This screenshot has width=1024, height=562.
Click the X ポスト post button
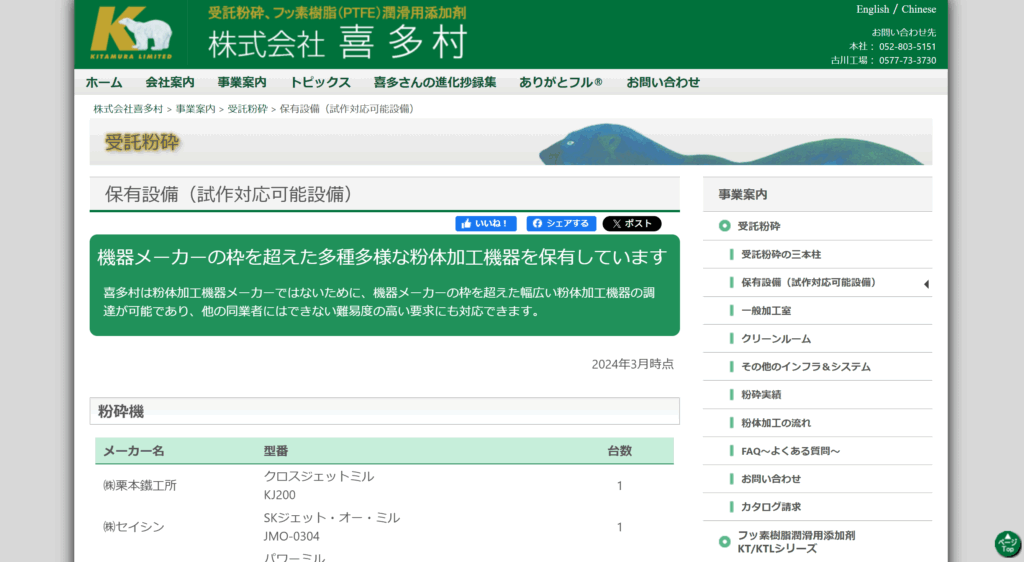click(x=631, y=224)
